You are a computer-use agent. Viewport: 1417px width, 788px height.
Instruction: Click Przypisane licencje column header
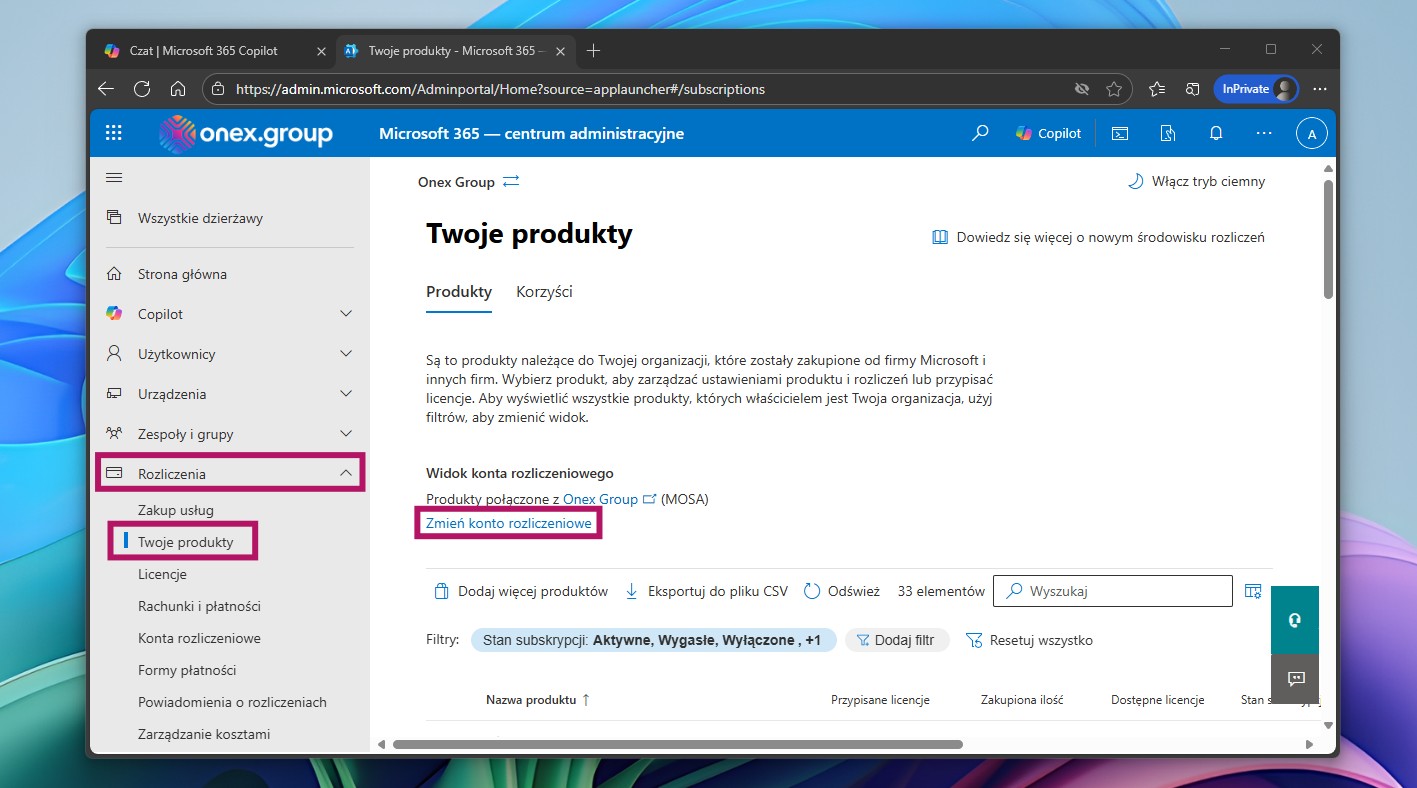880,700
